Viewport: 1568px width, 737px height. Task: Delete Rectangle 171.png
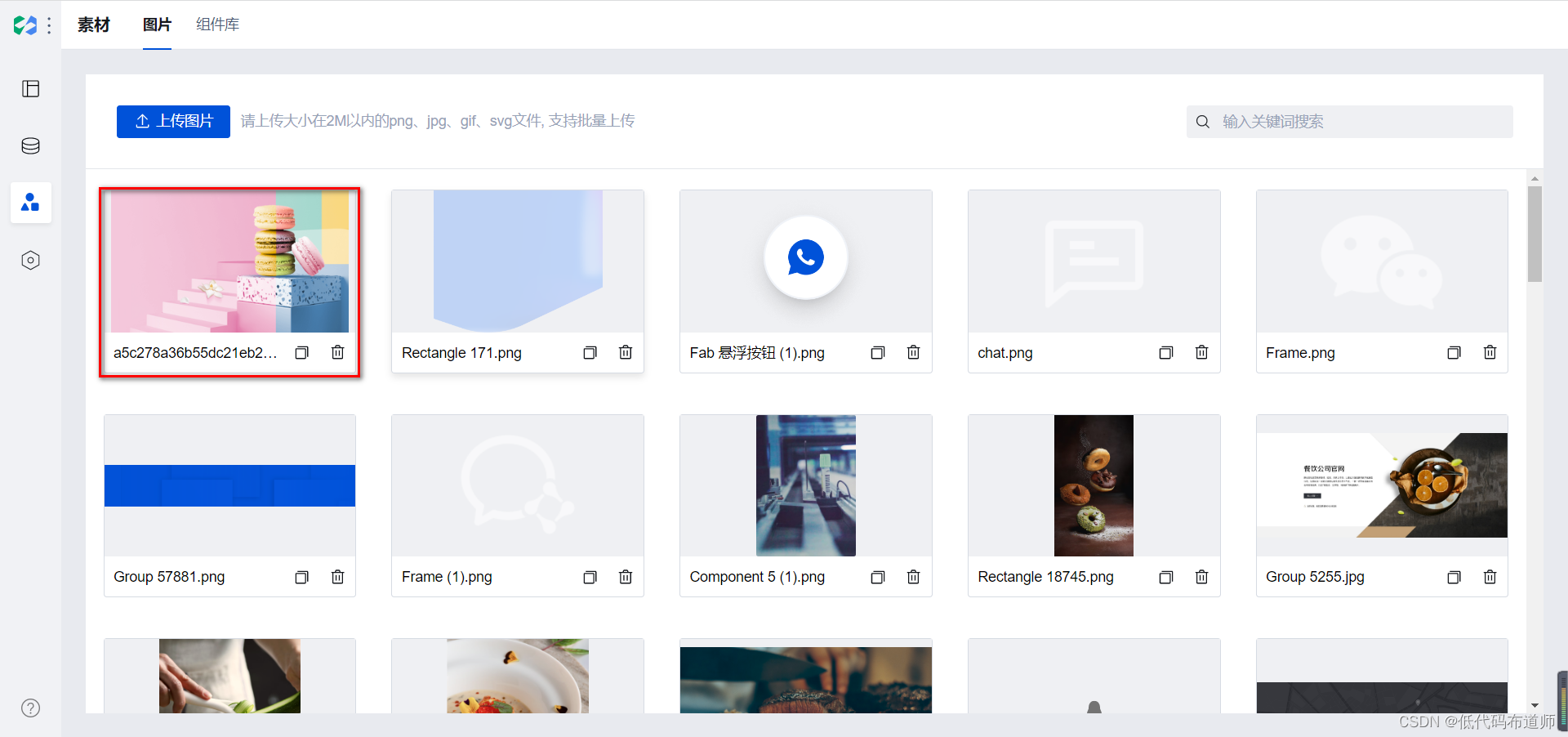coord(626,352)
